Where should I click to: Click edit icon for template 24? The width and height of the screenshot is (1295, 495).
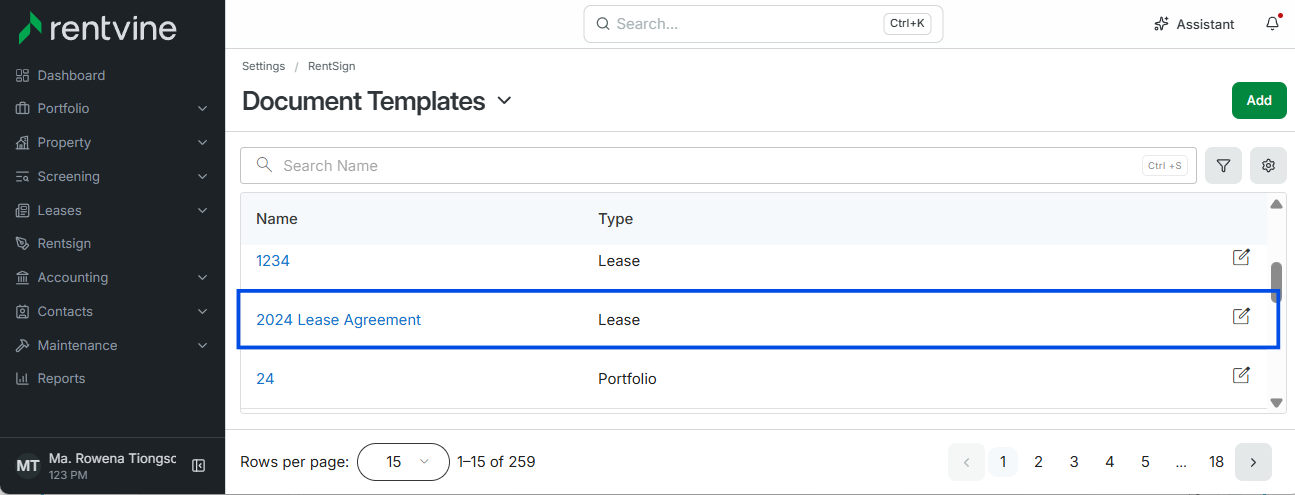tap(1241, 376)
